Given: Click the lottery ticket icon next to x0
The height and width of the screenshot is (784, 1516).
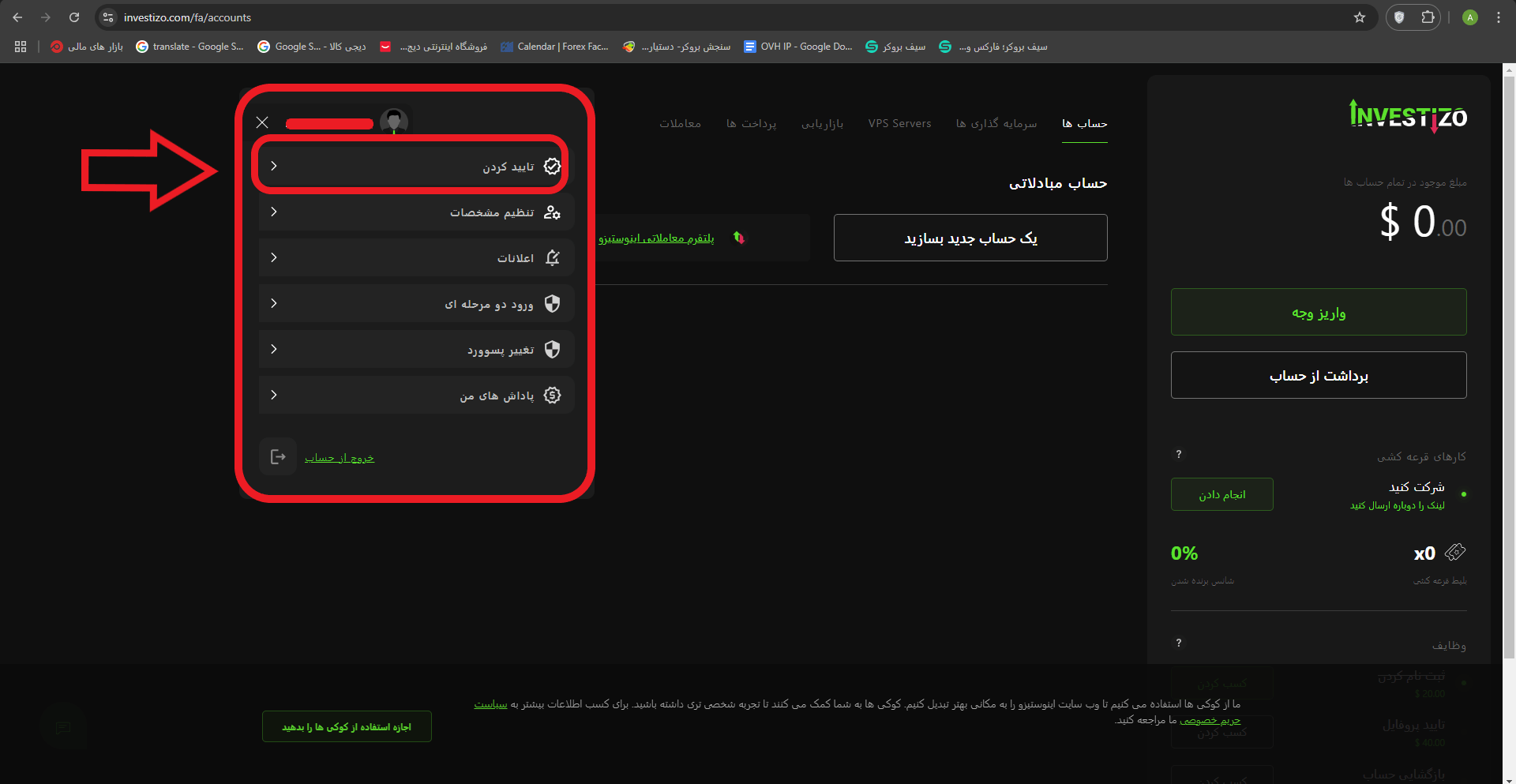Looking at the screenshot, I should 1455,552.
